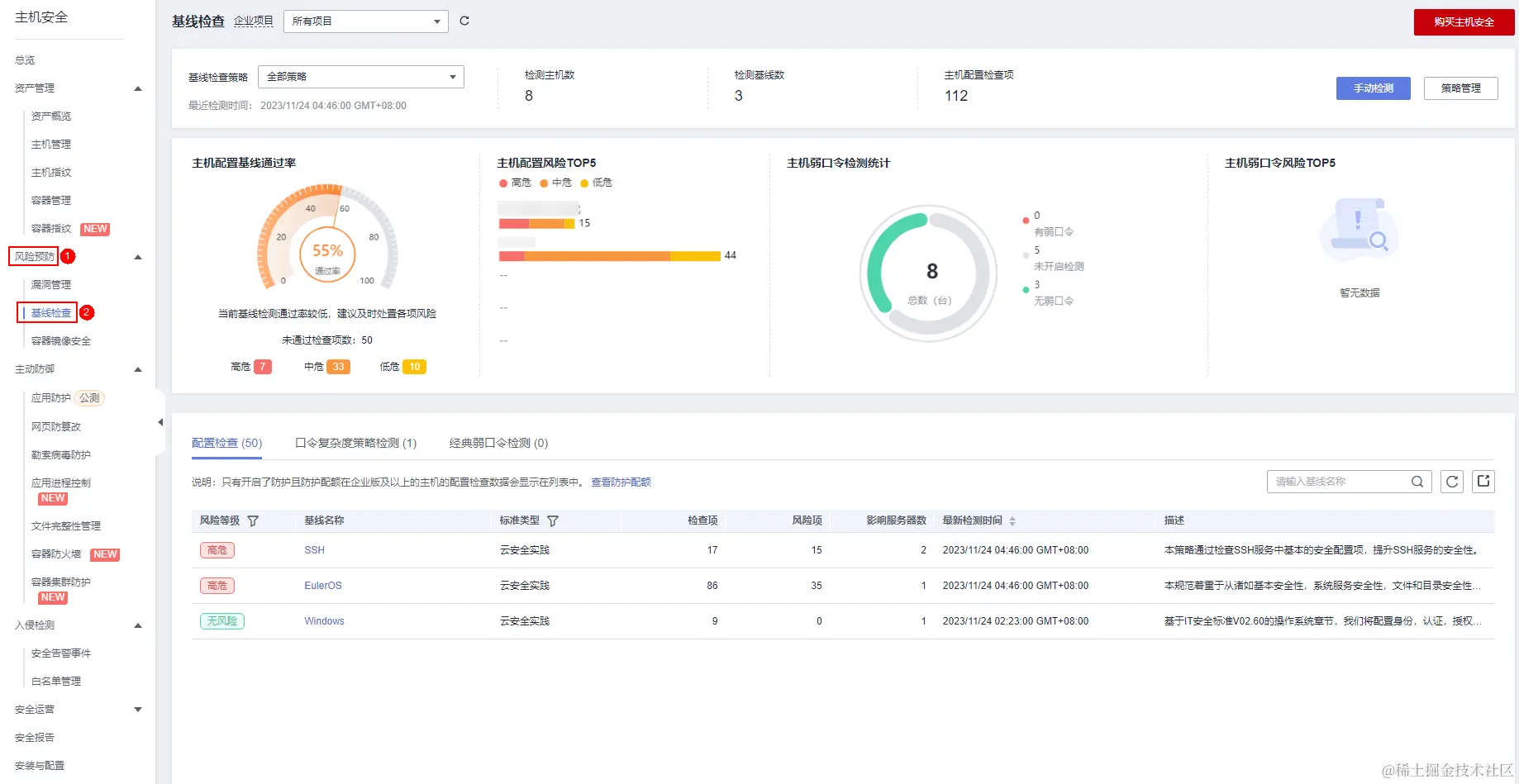
Task: Open 容器集群防护 in sidebar
Action: (61, 582)
